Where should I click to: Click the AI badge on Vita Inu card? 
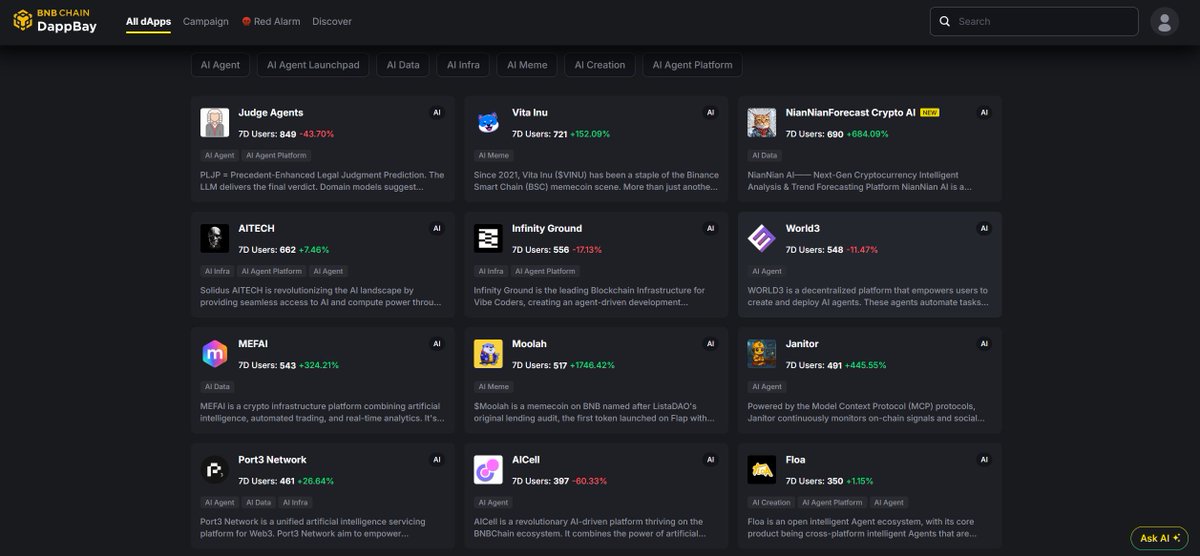click(711, 113)
